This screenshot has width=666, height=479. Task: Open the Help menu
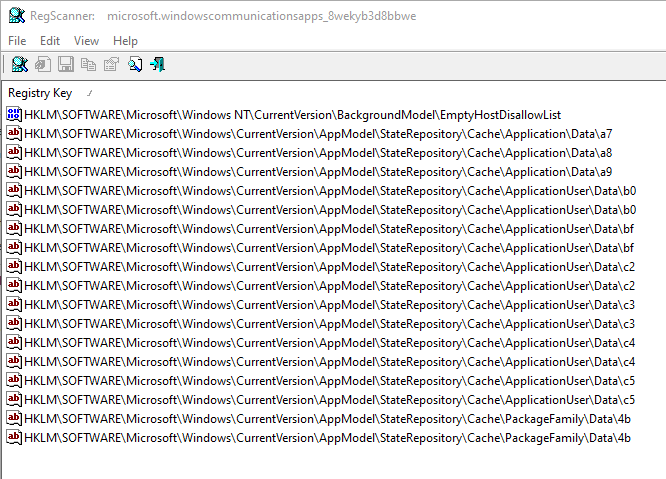point(125,41)
